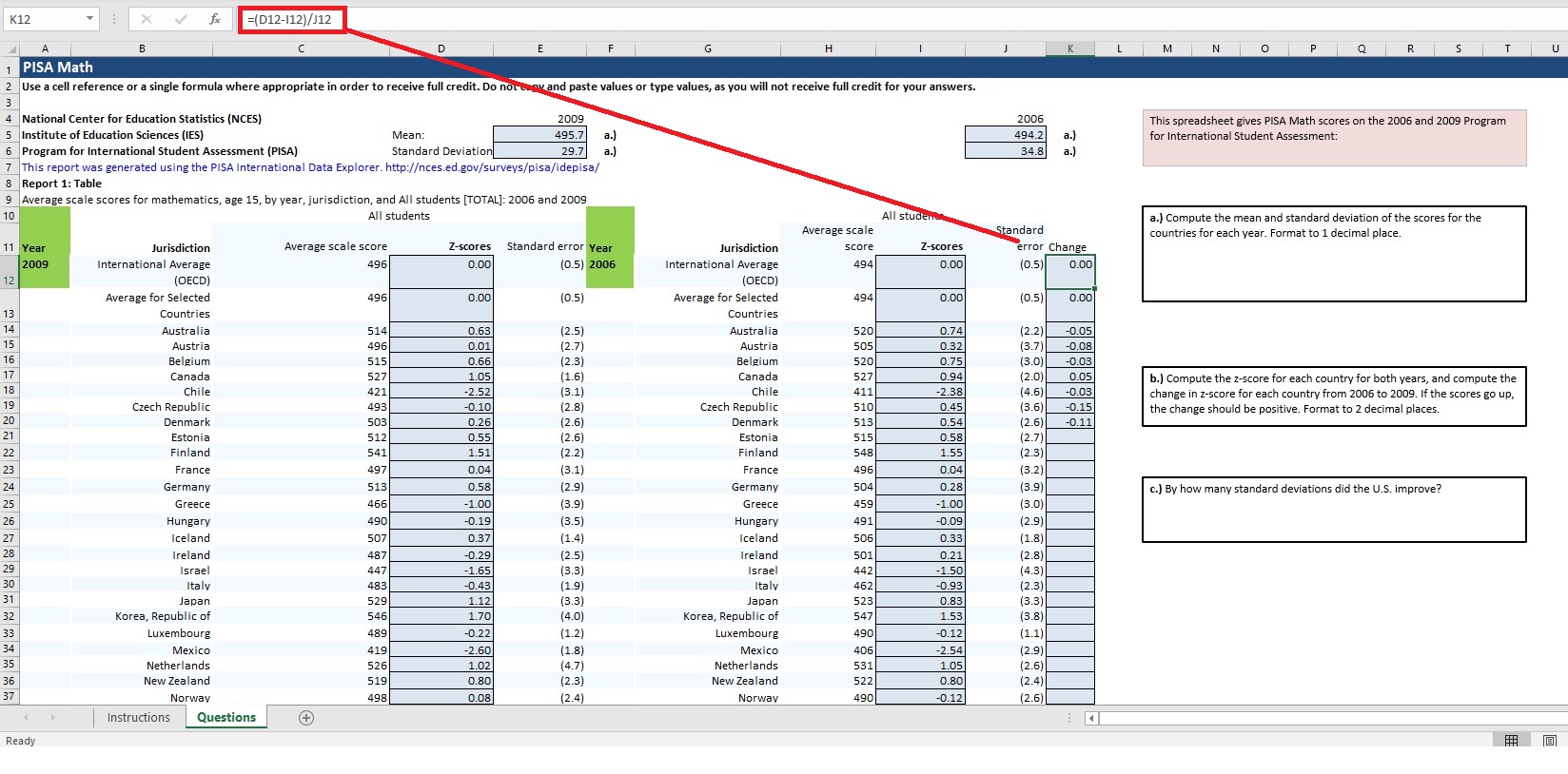Click Ready status in status bar

(20, 741)
